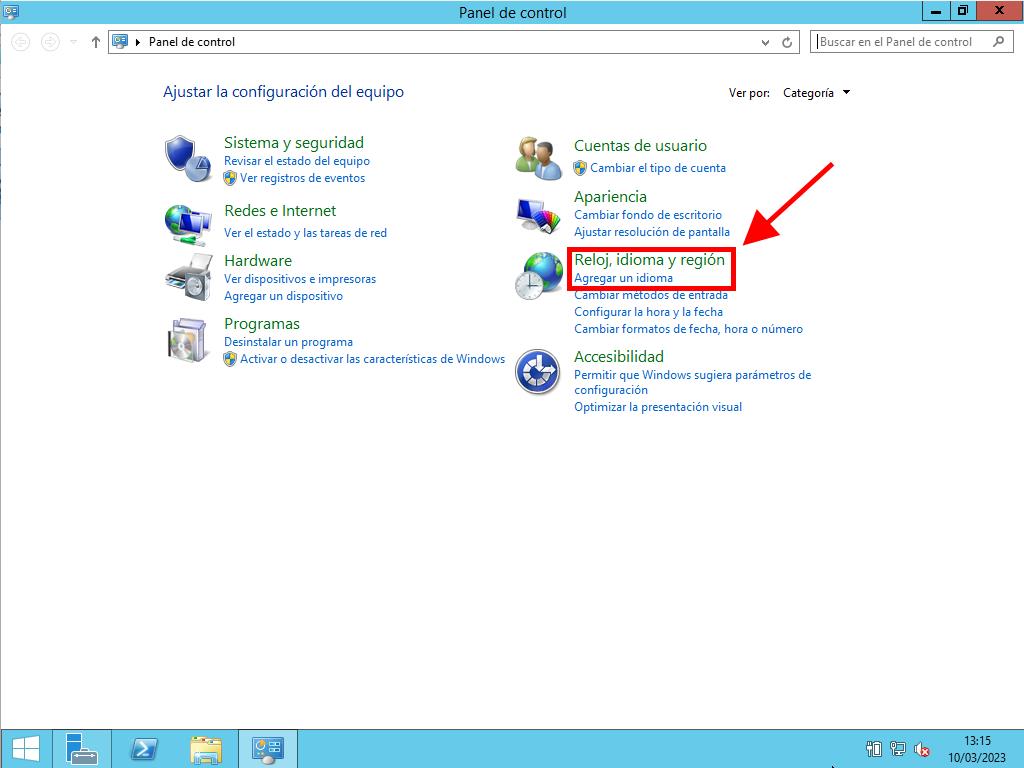Launch PowerShell from the taskbar
Image resolution: width=1024 pixels, height=768 pixels.
tap(143, 748)
